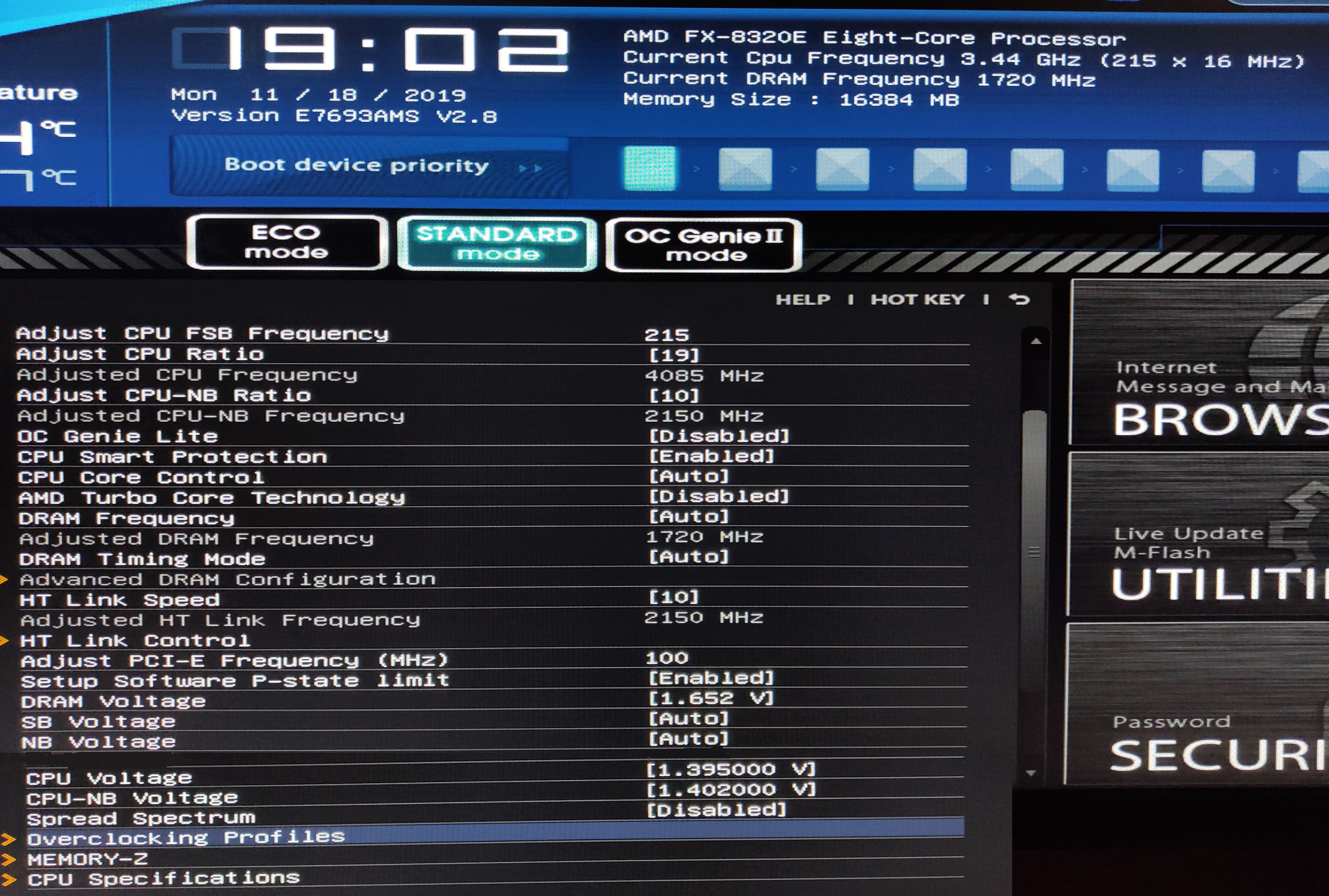This screenshot has height=896, width=1329.
Task: Open NB Voltage [Auto] options
Action: coord(689,738)
